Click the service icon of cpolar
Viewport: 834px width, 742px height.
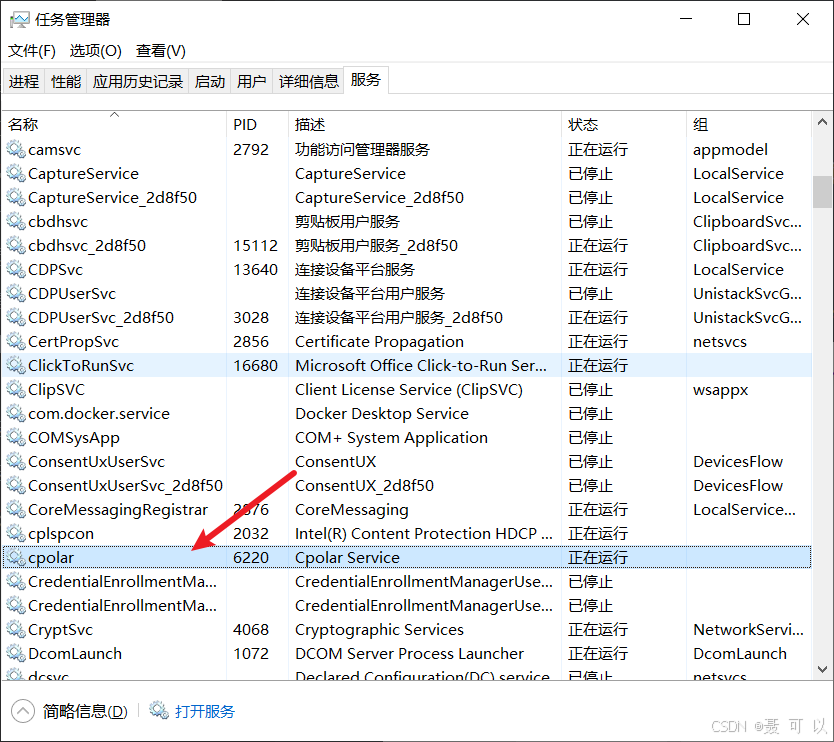click(x=16, y=557)
